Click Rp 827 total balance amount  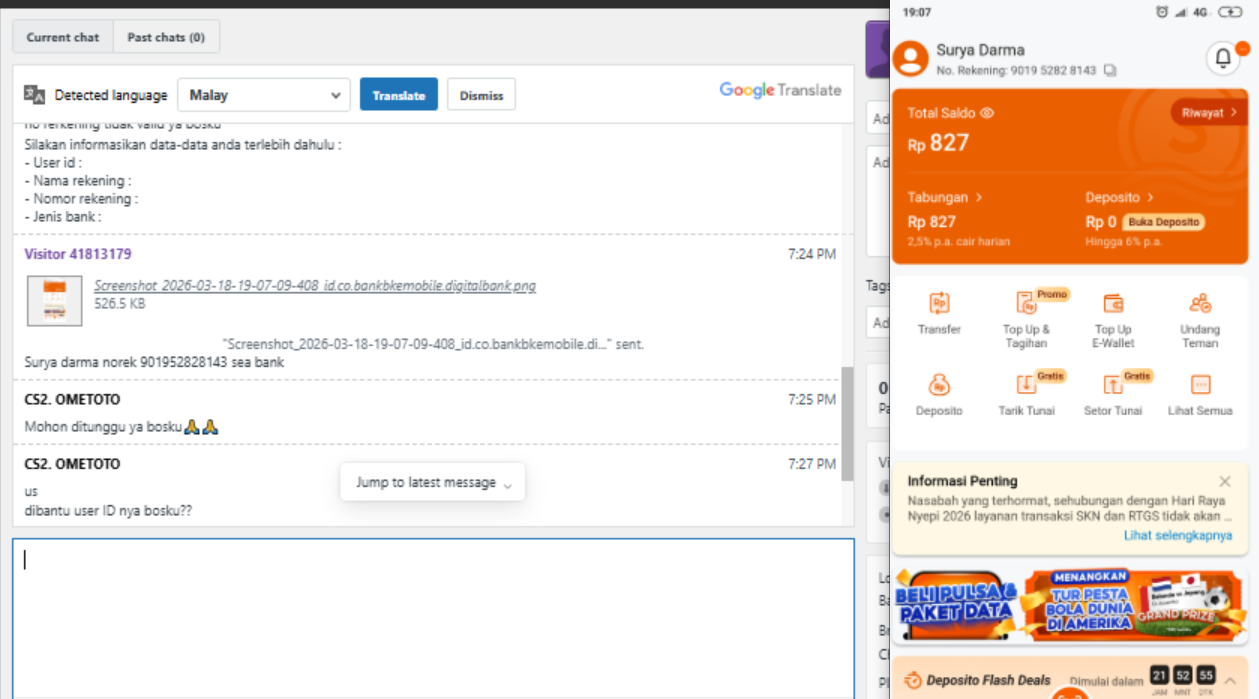click(x=938, y=143)
